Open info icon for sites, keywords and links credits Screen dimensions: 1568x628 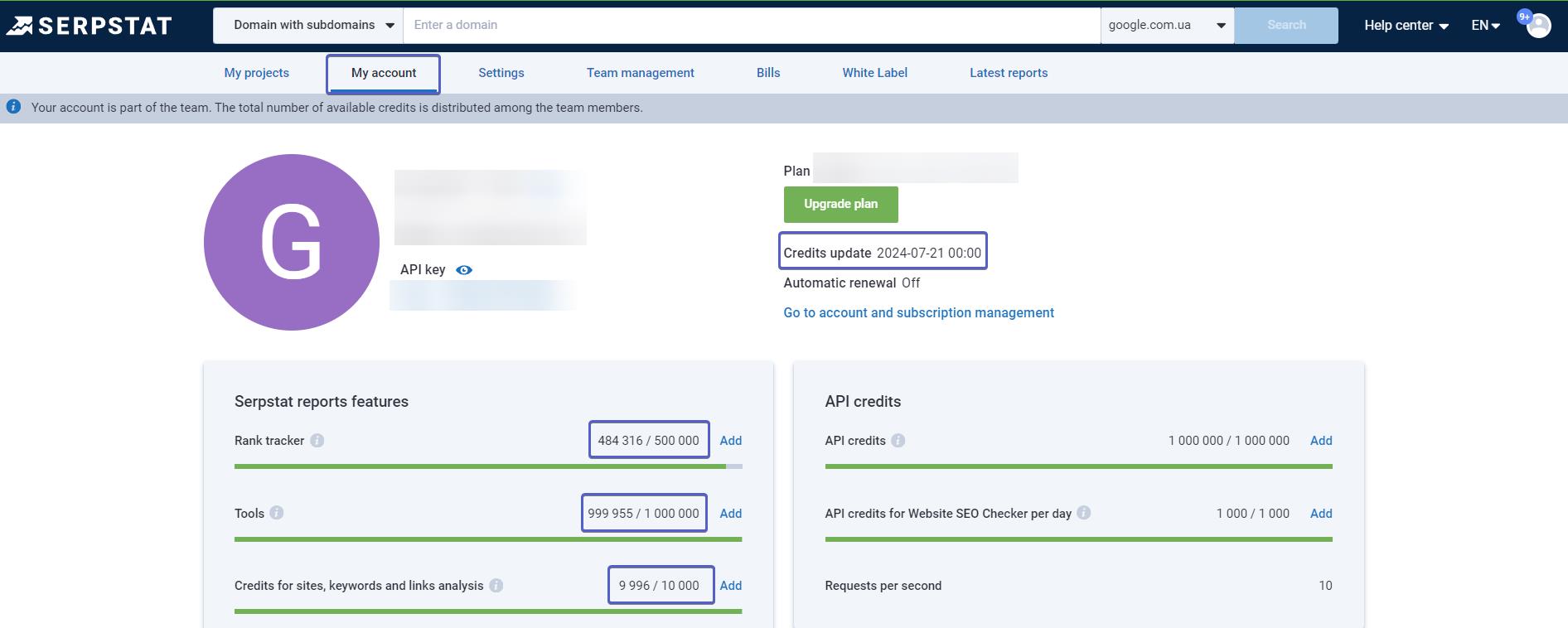[x=496, y=586]
